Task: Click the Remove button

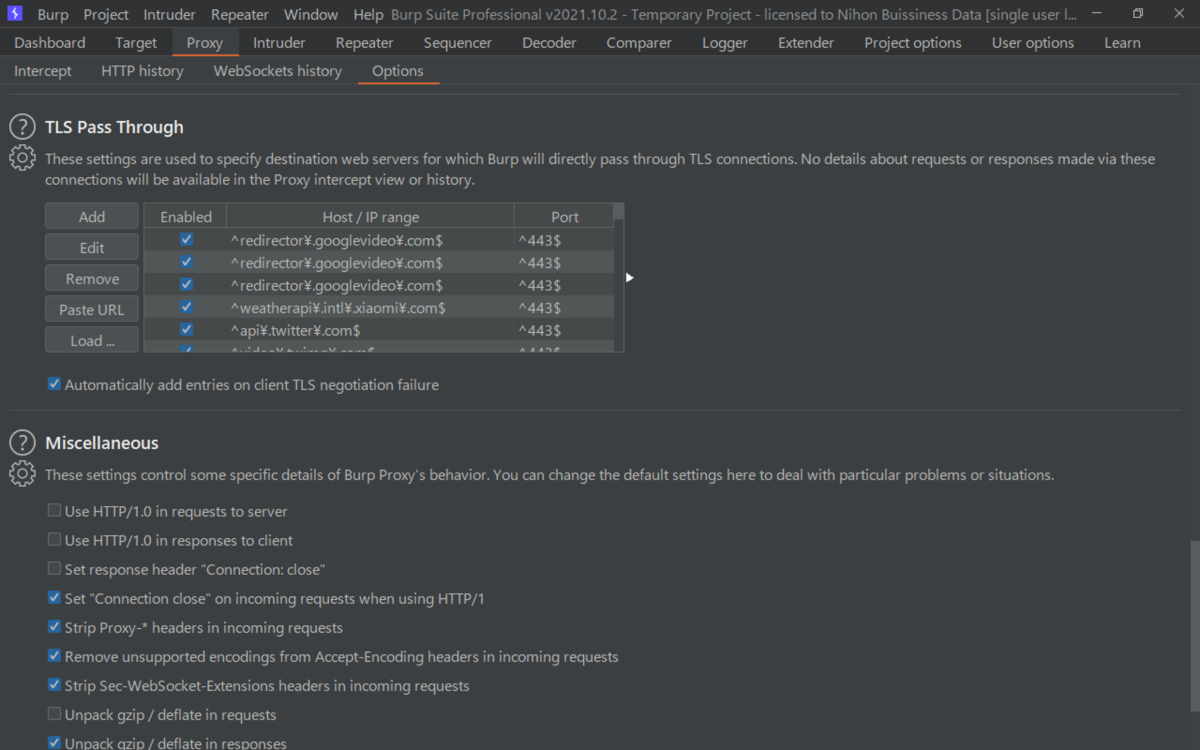Action: point(92,279)
